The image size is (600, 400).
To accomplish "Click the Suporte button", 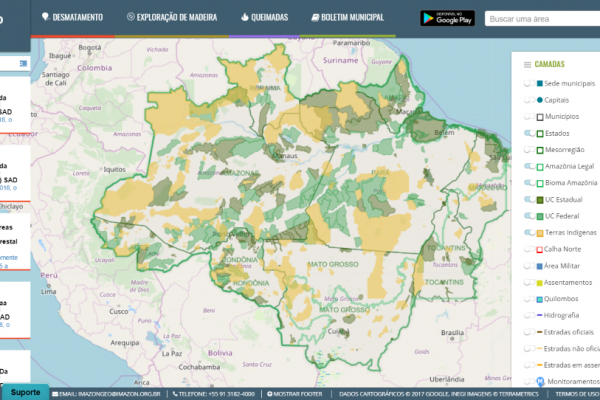I will coord(26,392).
